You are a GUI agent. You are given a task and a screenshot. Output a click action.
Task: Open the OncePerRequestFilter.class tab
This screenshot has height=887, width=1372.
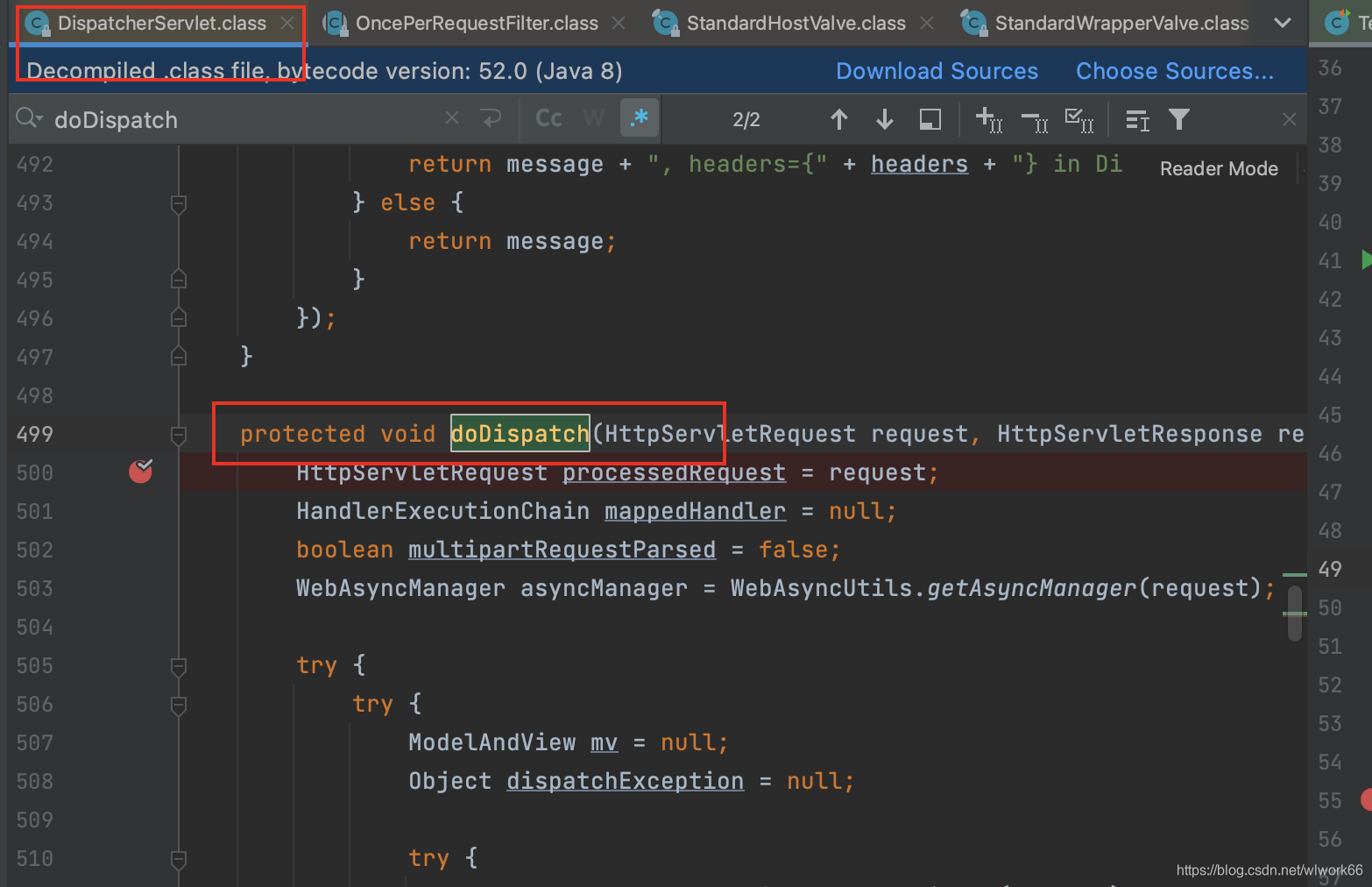coord(477,24)
